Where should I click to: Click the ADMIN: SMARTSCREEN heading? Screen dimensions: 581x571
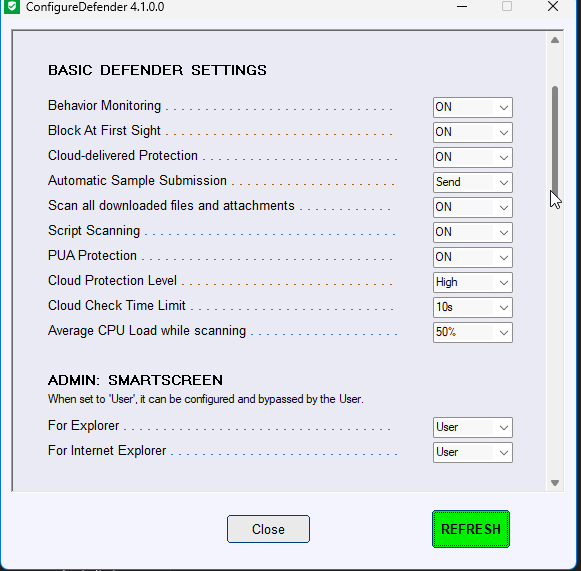pos(135,380)
